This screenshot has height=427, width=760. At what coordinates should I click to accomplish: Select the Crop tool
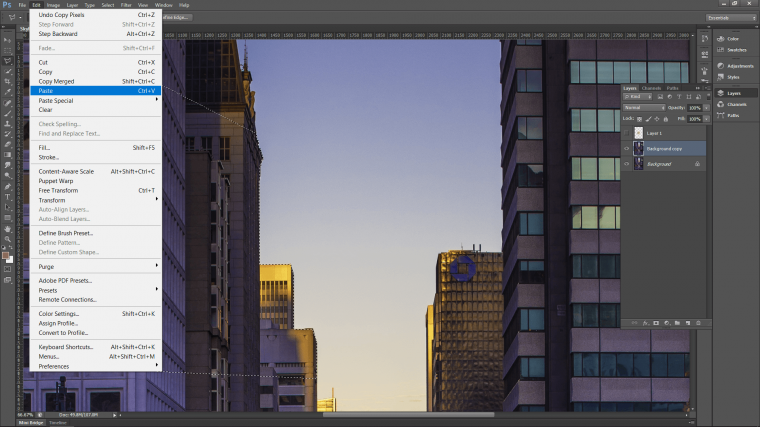click(x=7, y=81)
